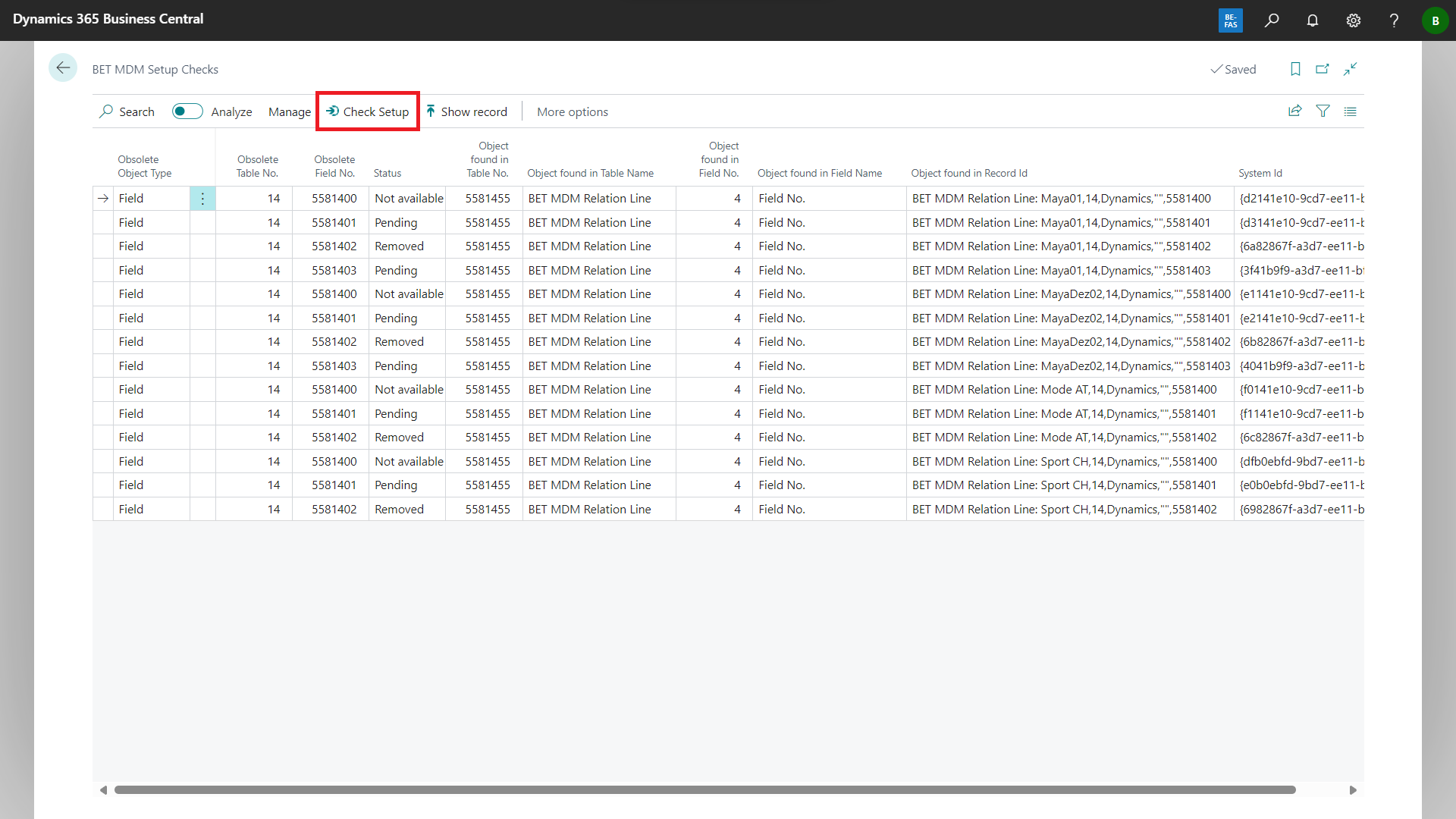
Task: Click Show record action
Action: 466,111
